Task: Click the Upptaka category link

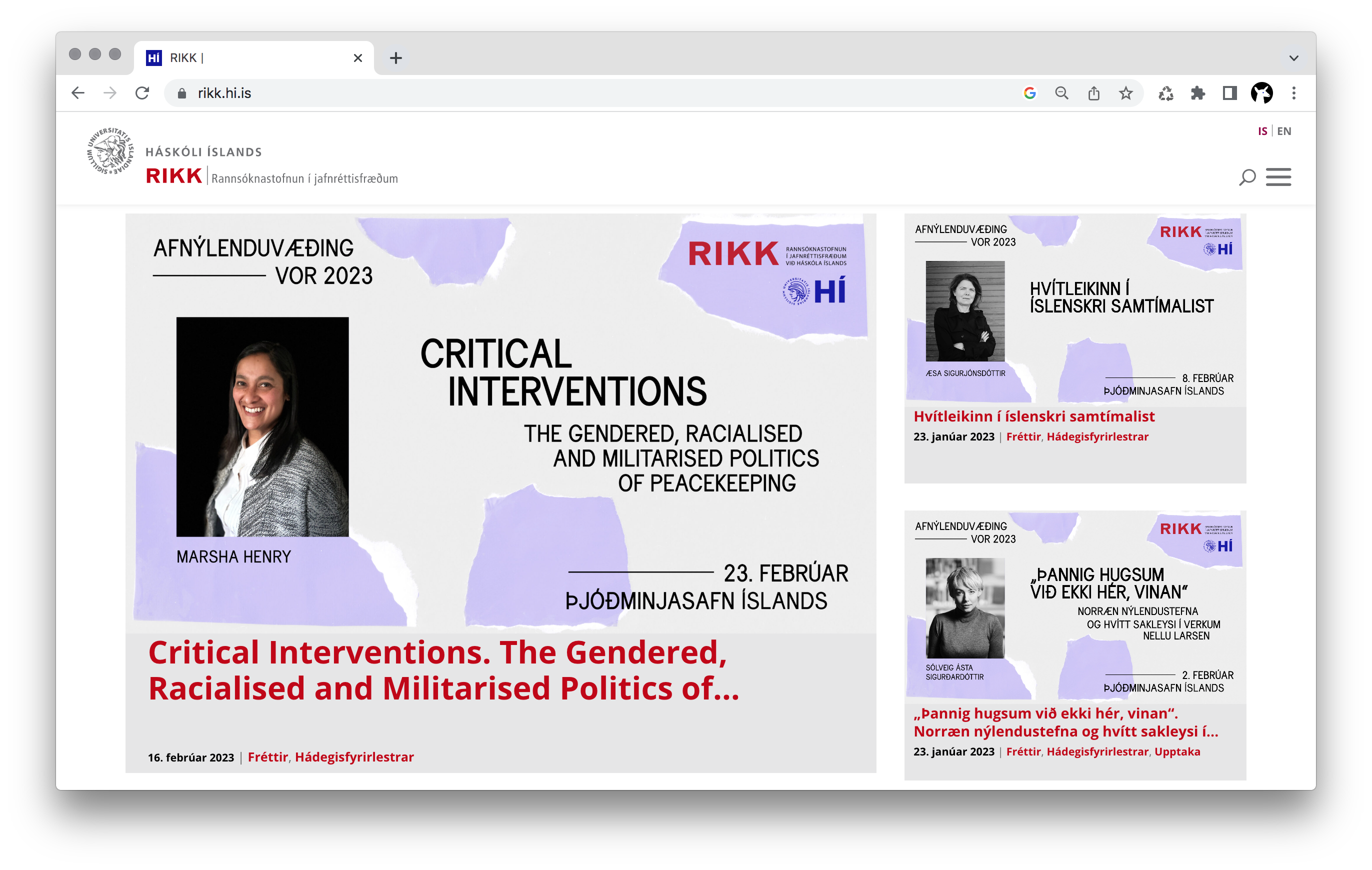Action: coord(1176,751)
